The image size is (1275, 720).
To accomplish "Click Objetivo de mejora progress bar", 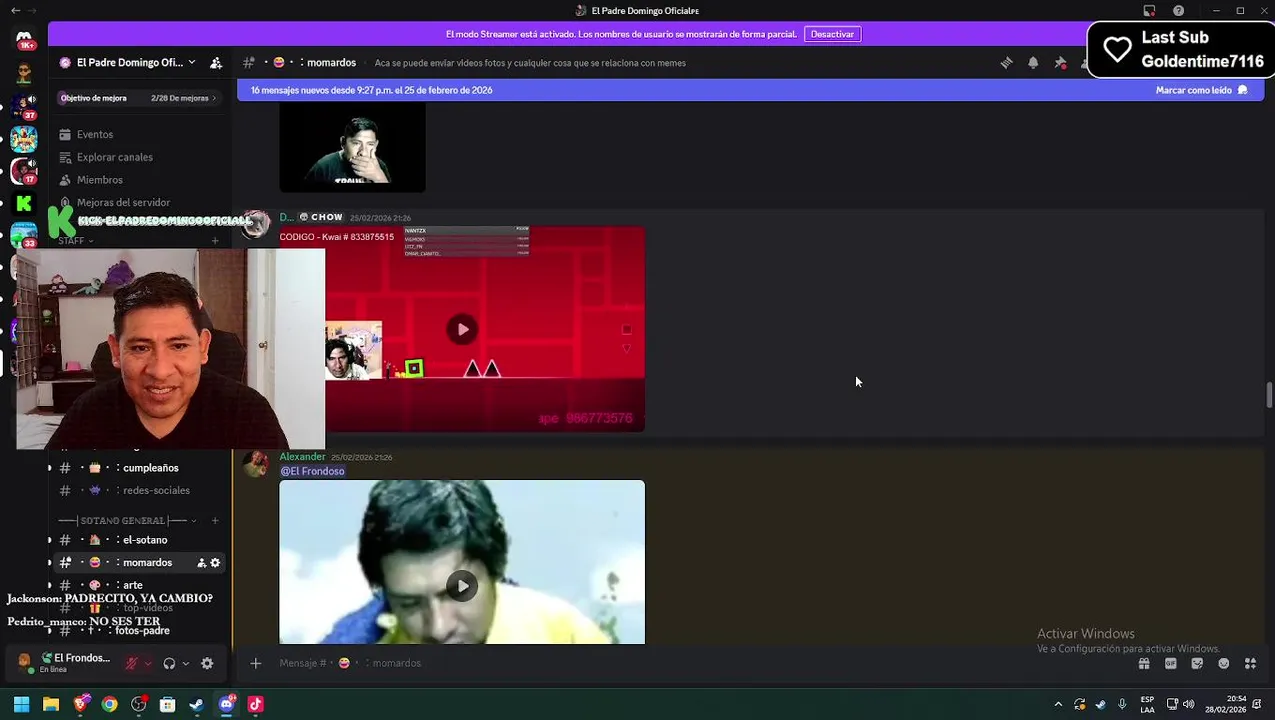I will (139, 98).
